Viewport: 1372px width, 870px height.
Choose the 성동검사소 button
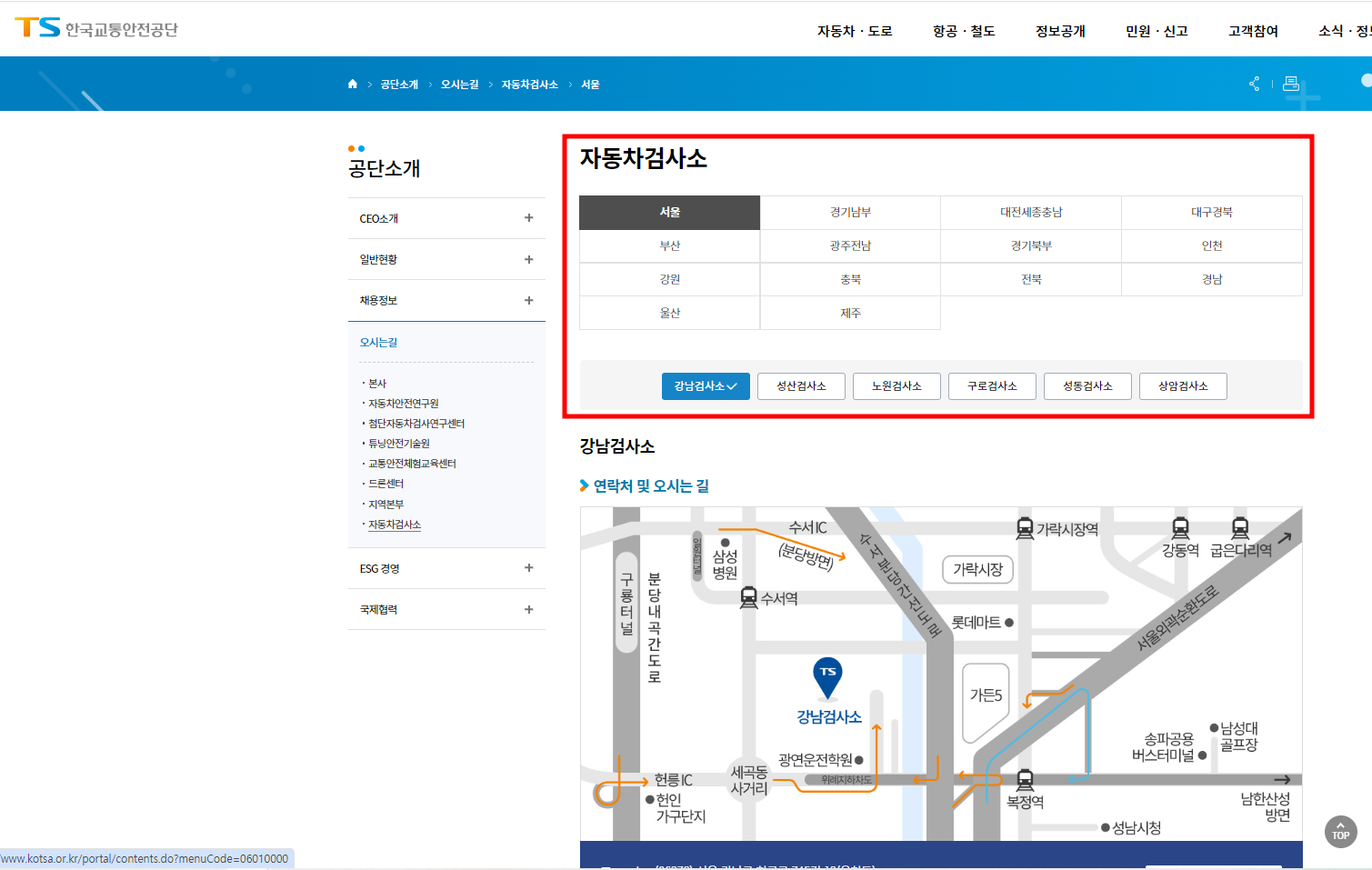[x=1087, y=386]
